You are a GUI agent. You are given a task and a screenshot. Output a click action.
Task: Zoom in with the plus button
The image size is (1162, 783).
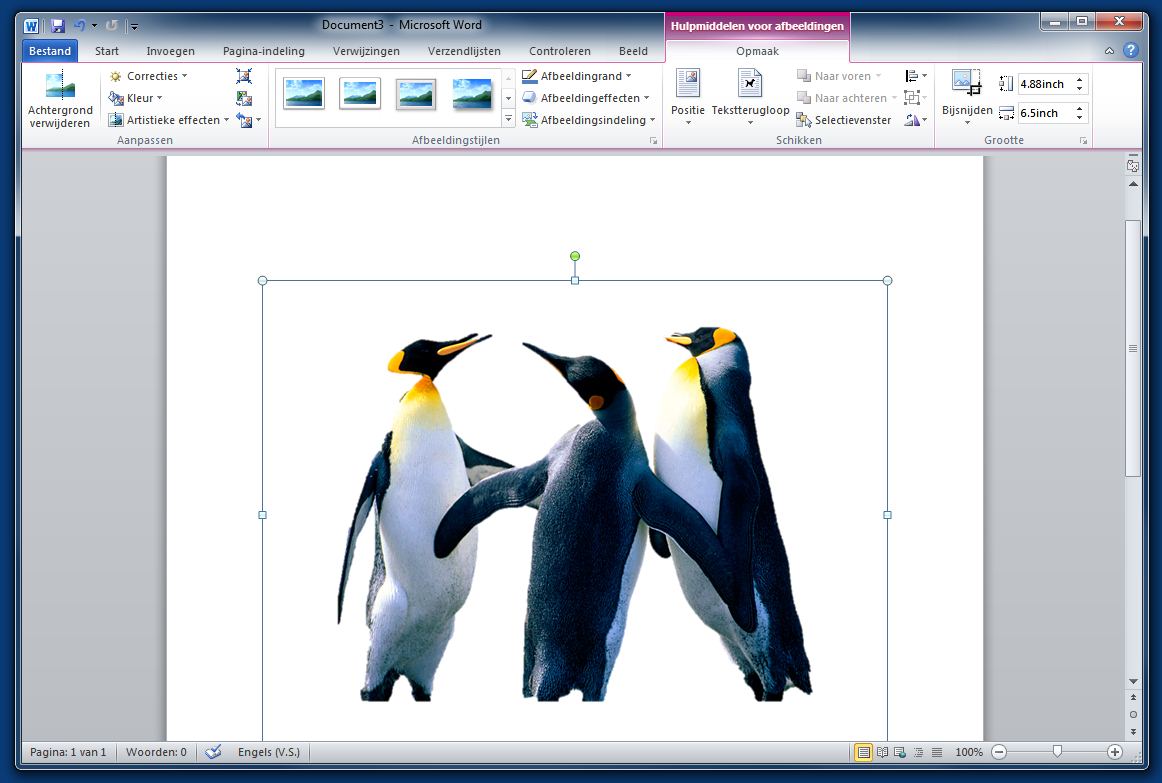tap(1115, 752)
